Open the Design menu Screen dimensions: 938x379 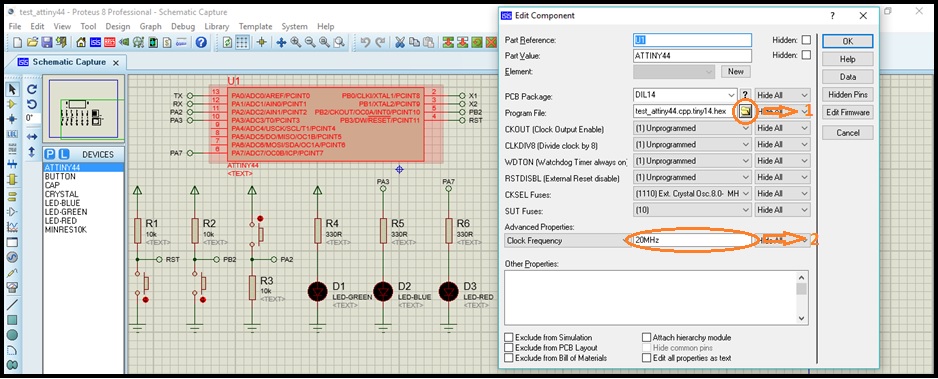click(x=118, y=26)
